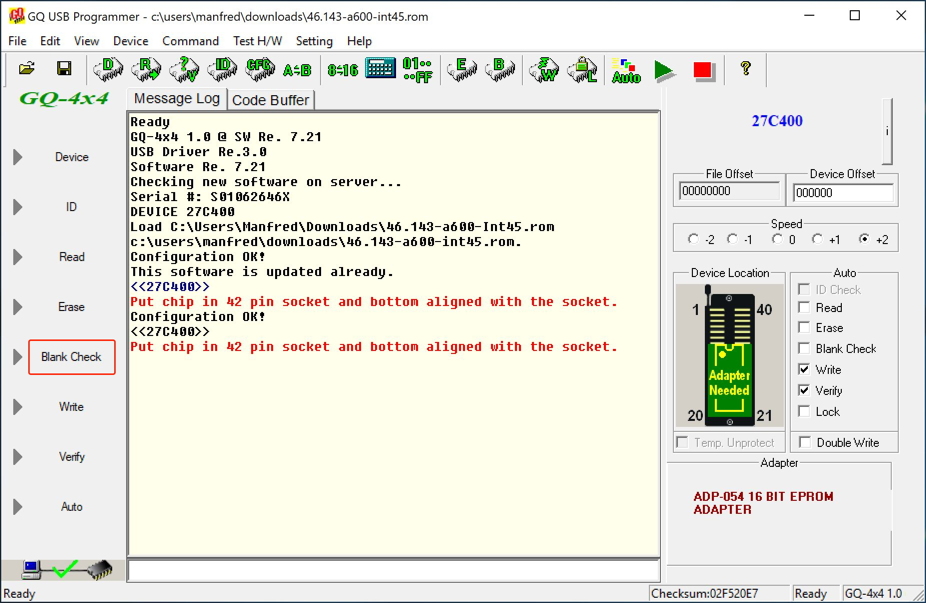The image size is (926, 603).
Task: Click the Open file folder icon
Action: coord(27,69)
